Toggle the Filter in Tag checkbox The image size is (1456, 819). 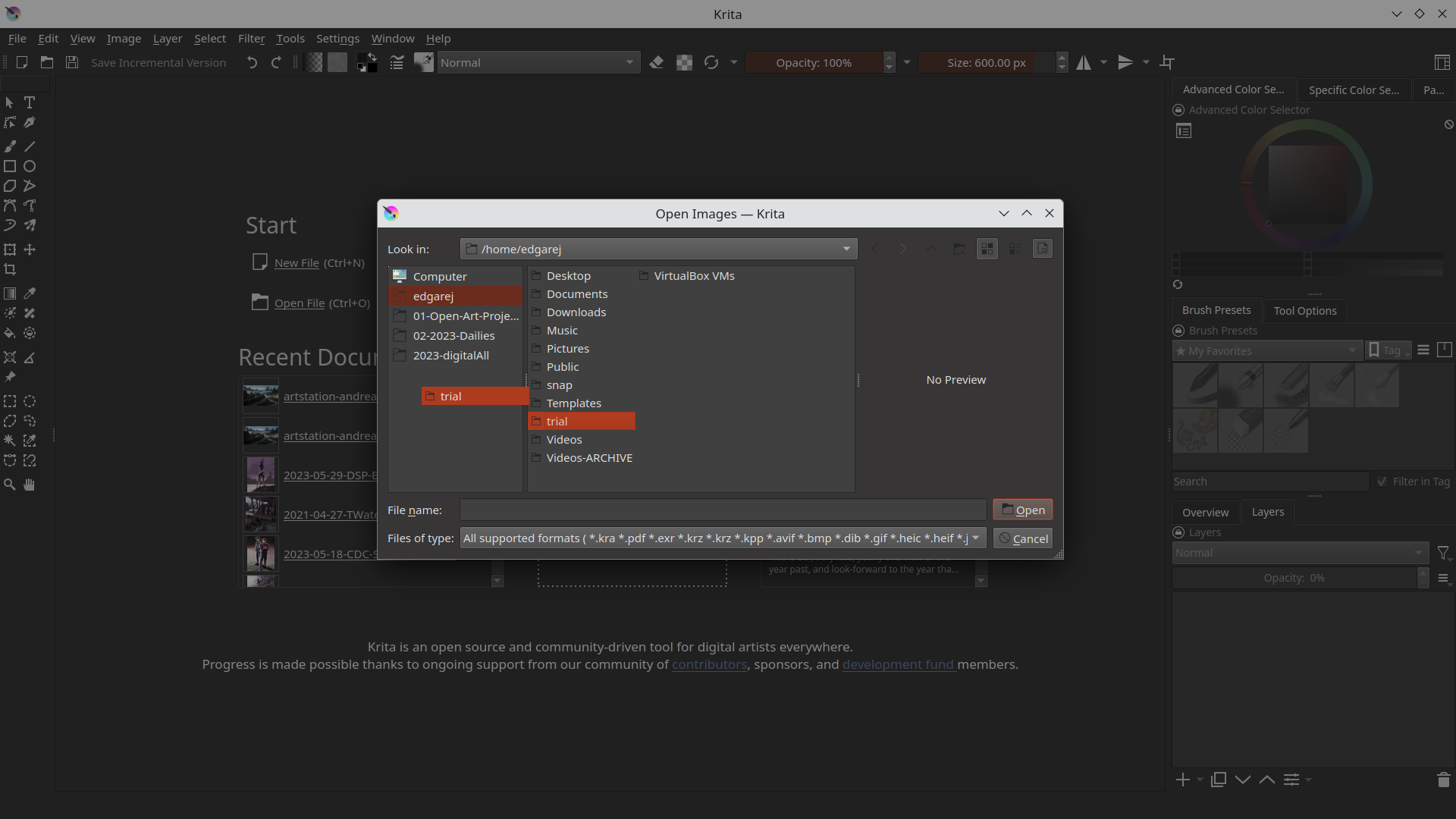1382,482
